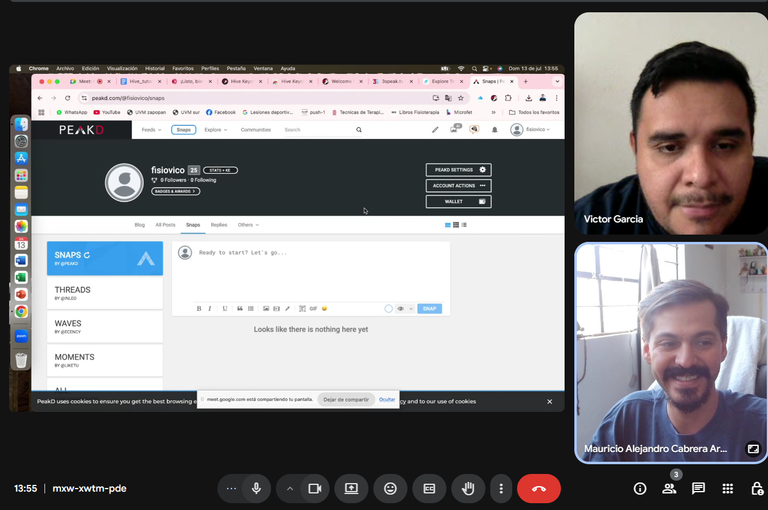
Task: Click the PeakD logo
Action: pos(81,130)
